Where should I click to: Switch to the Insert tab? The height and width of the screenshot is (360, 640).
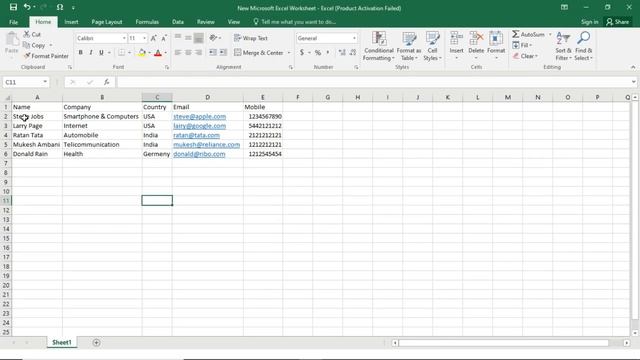coord(71,22)
